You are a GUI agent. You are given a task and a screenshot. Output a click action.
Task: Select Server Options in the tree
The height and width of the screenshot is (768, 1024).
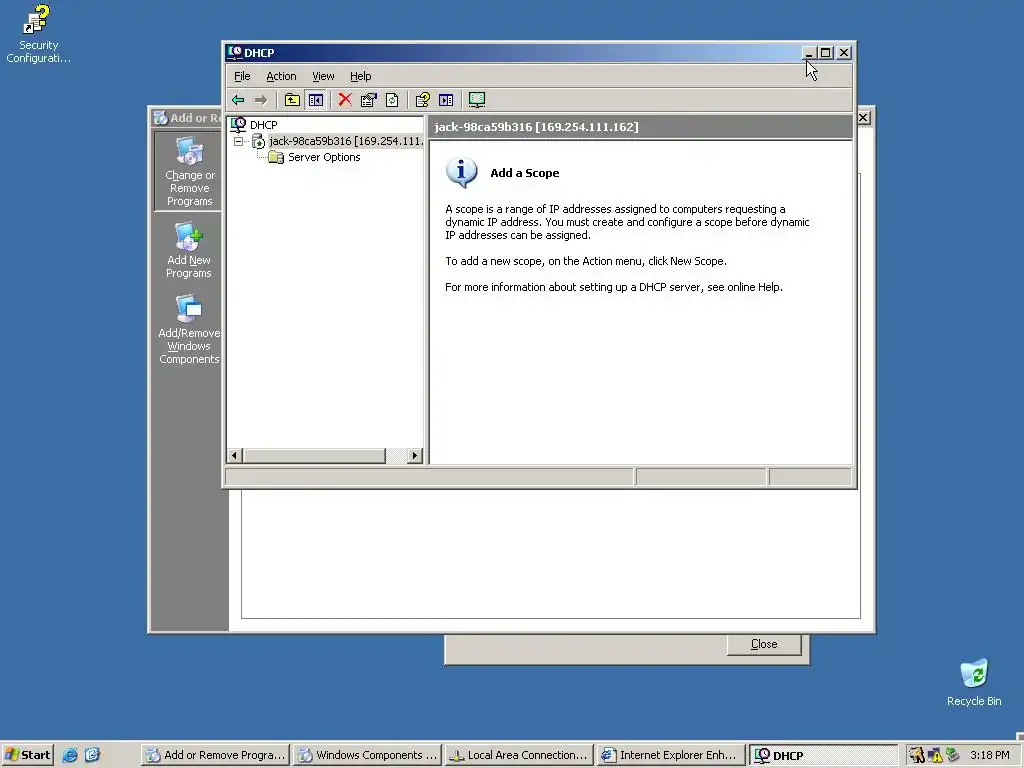(325, 157)
